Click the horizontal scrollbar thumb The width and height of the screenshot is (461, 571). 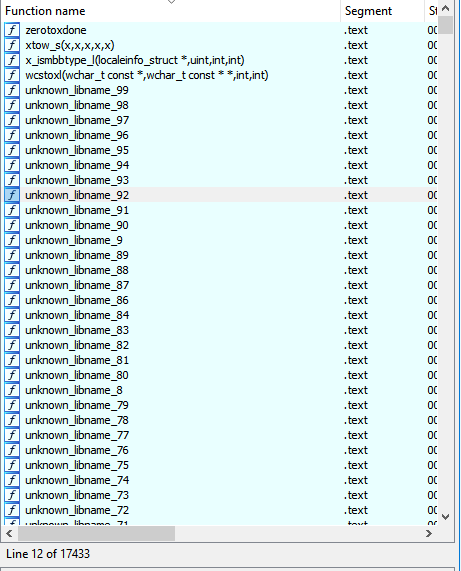pos(96,533)
